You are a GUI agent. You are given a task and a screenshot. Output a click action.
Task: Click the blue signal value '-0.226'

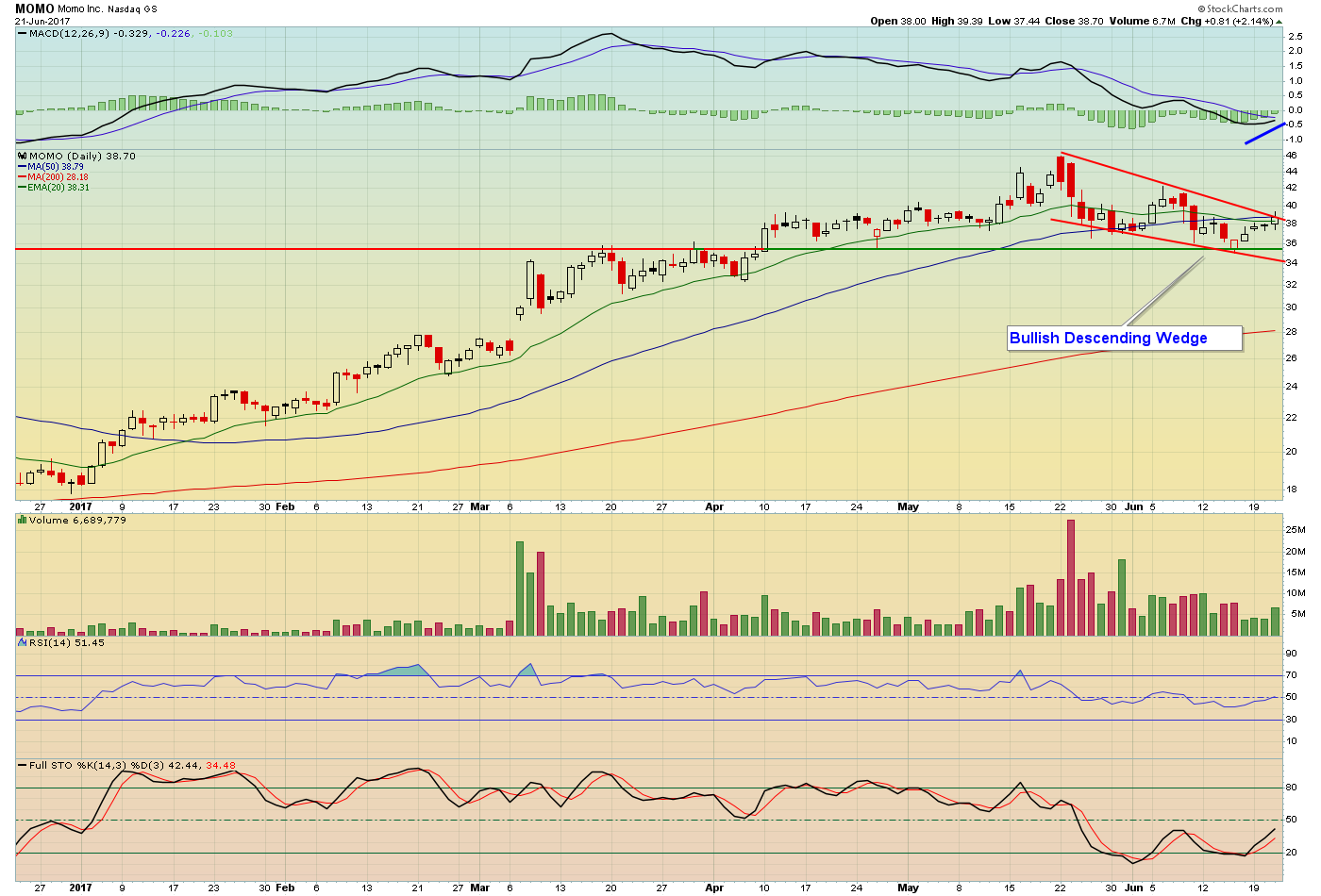tap(174, 34)
